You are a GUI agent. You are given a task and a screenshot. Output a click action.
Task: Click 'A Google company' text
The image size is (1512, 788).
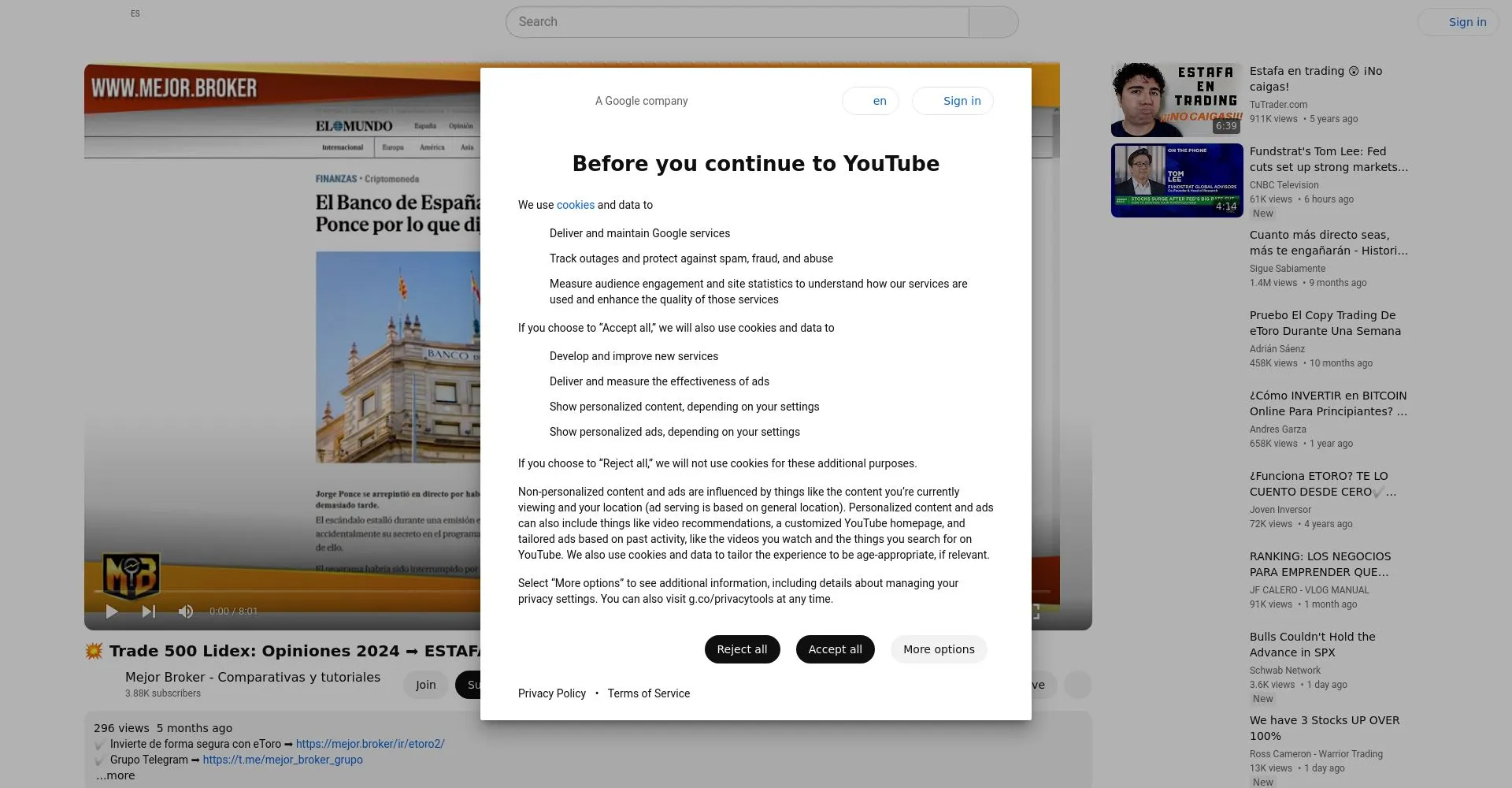pos(641,101)
